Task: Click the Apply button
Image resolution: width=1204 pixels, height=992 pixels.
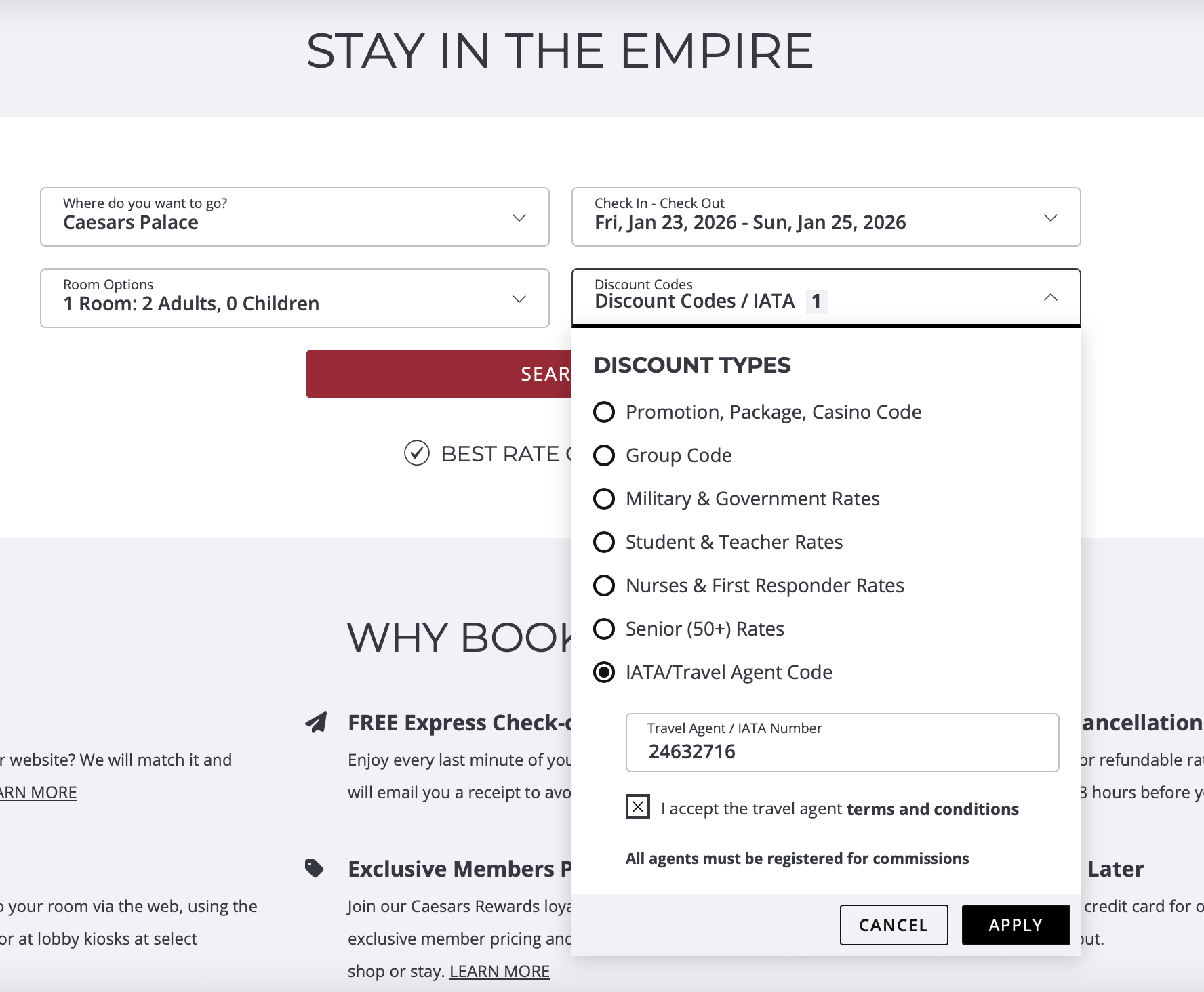Action: 1016,925
